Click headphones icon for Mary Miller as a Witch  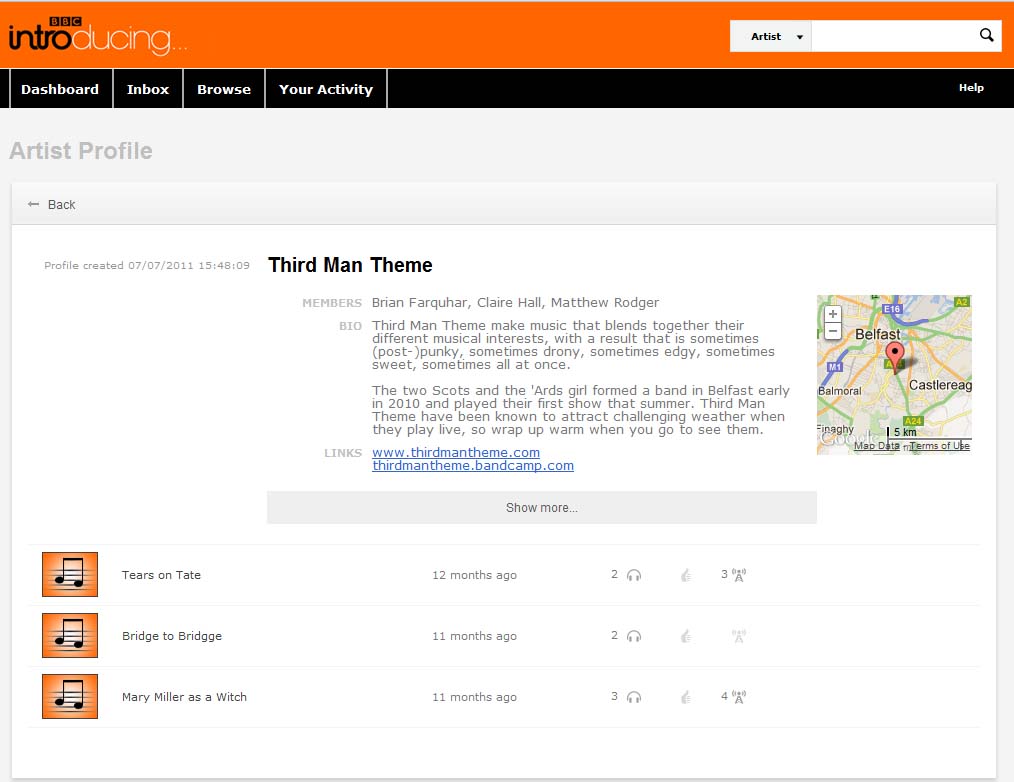[633, 697]
